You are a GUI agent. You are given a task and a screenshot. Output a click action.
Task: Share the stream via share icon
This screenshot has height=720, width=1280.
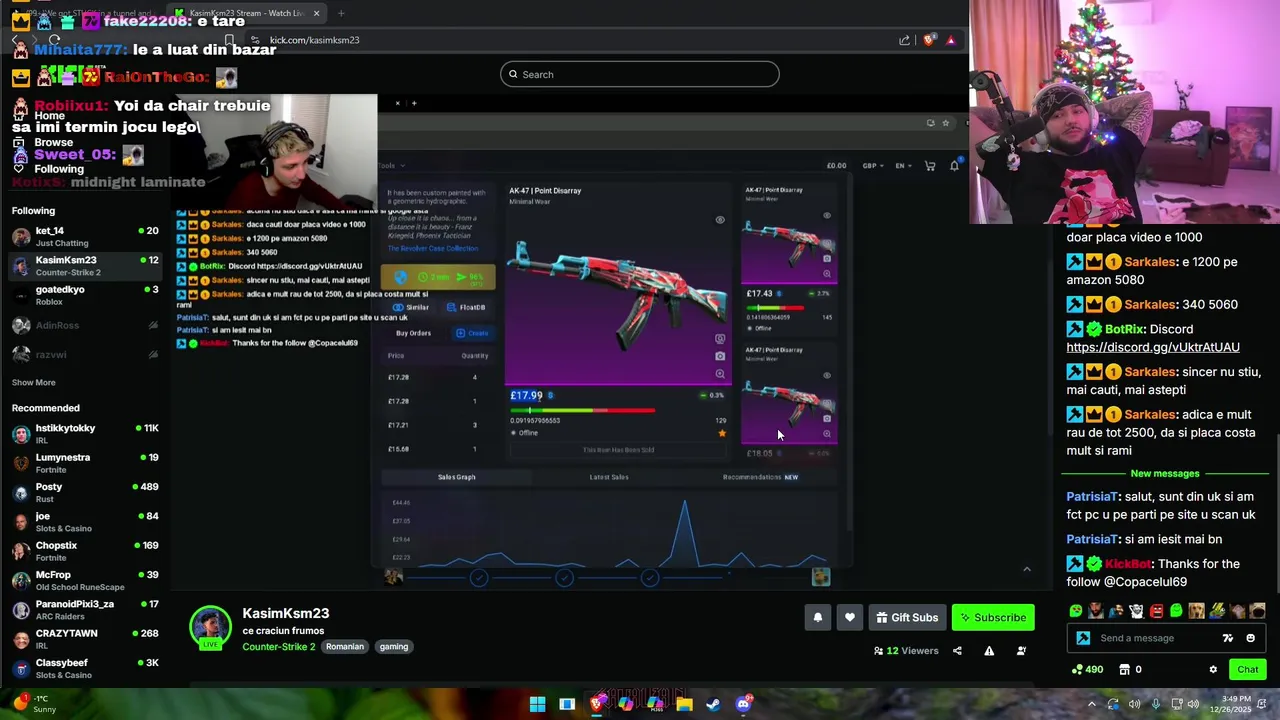pyautogui.click(x=957, y=651)
